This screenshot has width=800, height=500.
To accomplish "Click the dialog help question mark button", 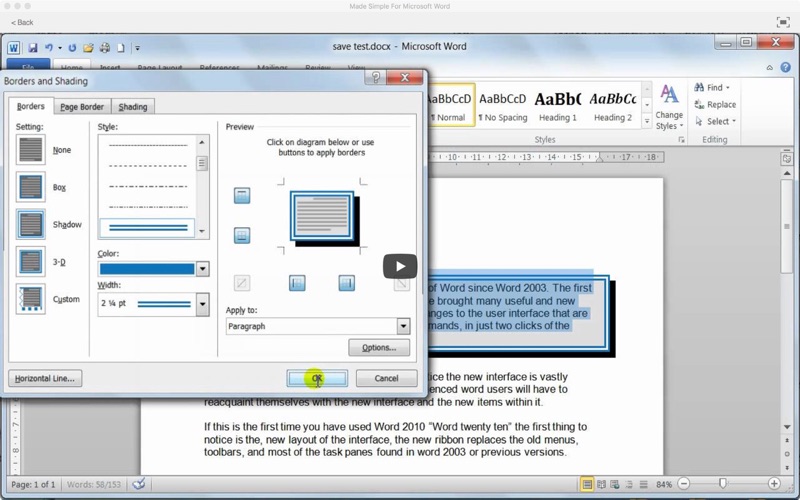I will click(376, 77).
